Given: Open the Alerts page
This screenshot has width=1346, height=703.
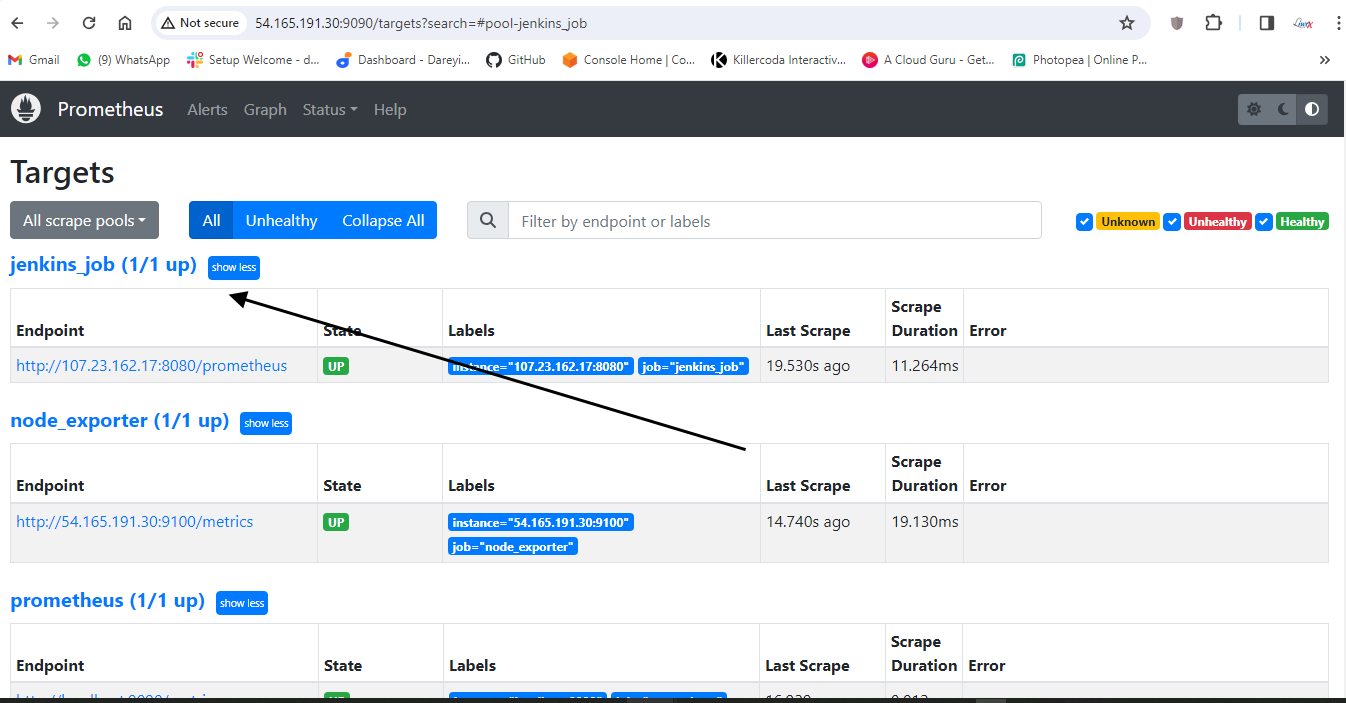Looking at the screenshot, I should 207,110.
